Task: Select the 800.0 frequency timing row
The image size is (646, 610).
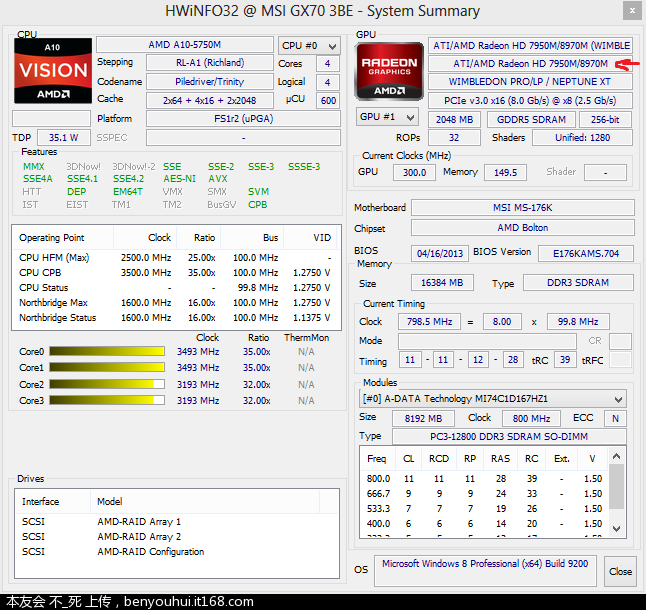Action: click(484, 479)
